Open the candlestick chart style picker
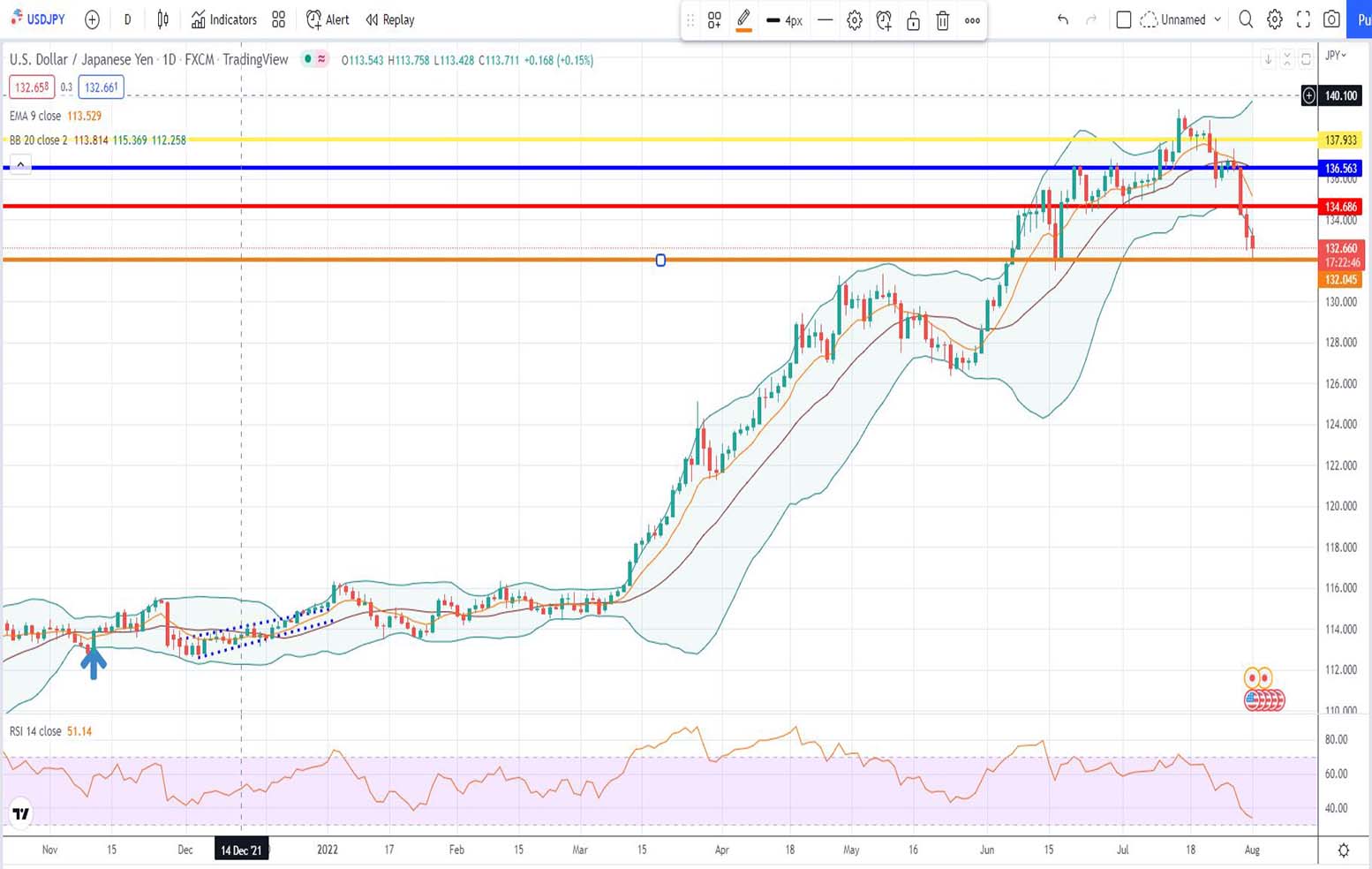Viewport: 1372px width, 869px height. 163,19
